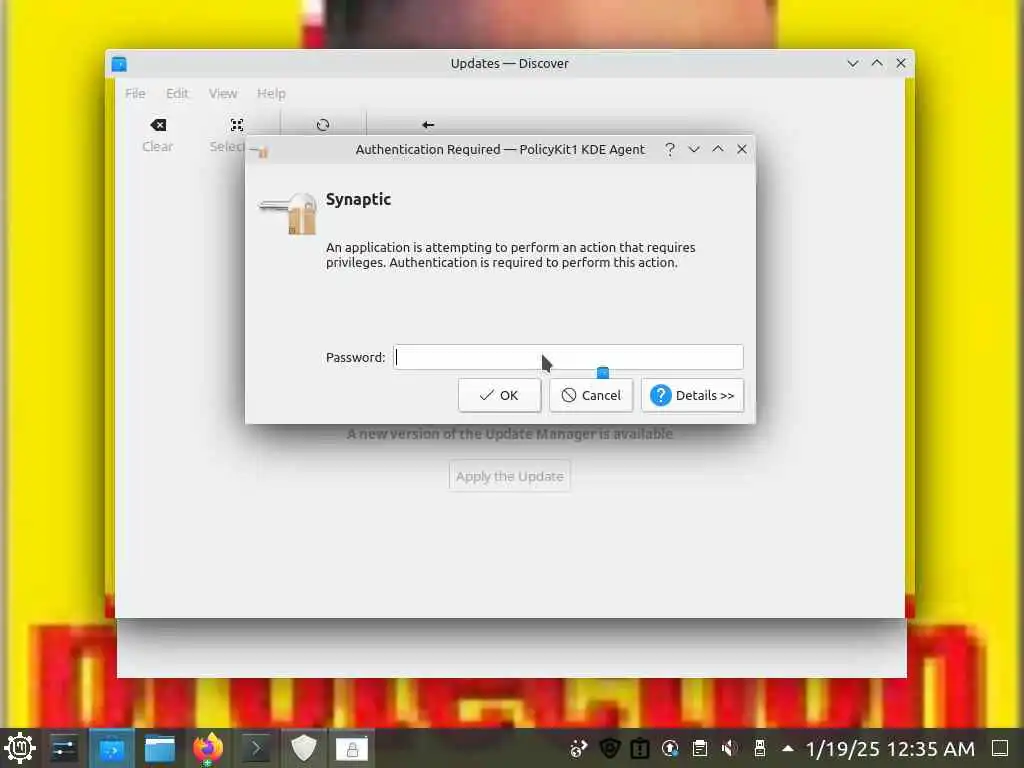Maximize the Discover Updates window
The height and width of the screenshot is (768, 1024).
tap(877, 63)
